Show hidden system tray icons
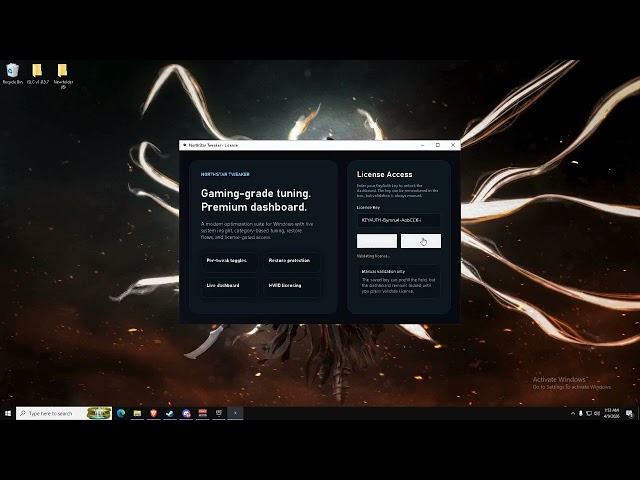The width and height of the screenshot is (640, 480). (x=573, y=413)
